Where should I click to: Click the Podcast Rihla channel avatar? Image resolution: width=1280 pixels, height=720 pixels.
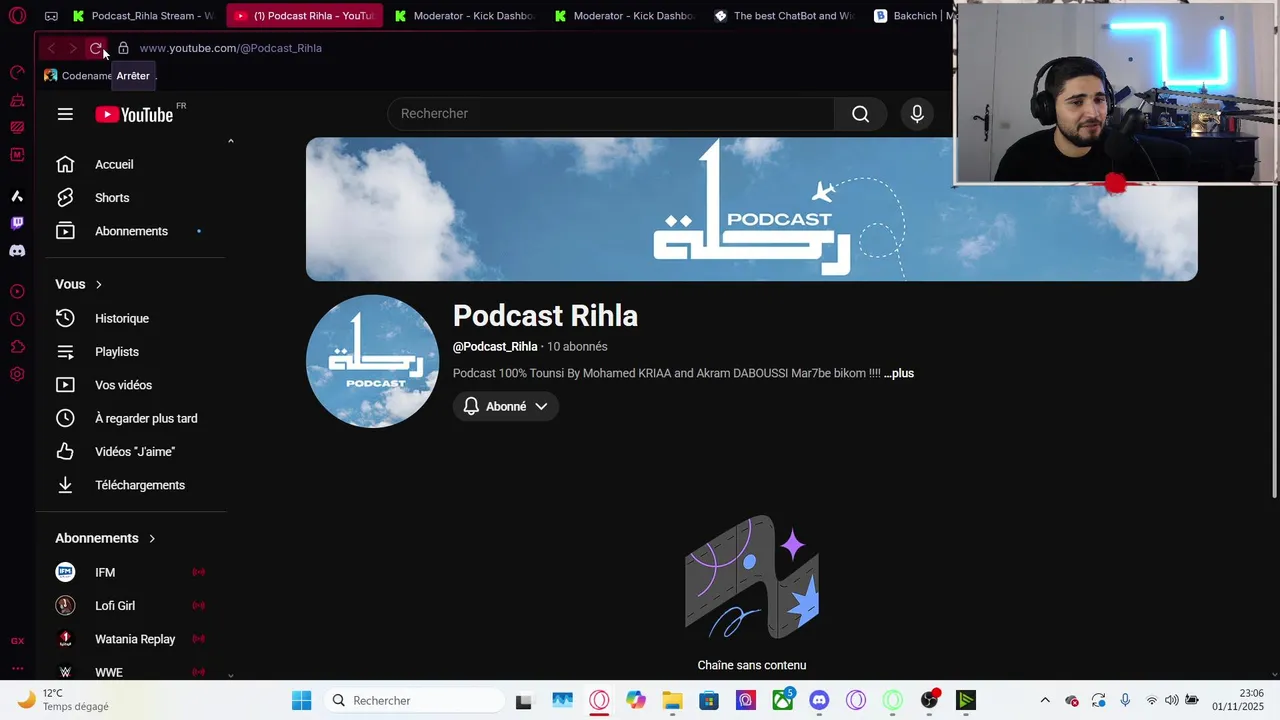point(372,361)
